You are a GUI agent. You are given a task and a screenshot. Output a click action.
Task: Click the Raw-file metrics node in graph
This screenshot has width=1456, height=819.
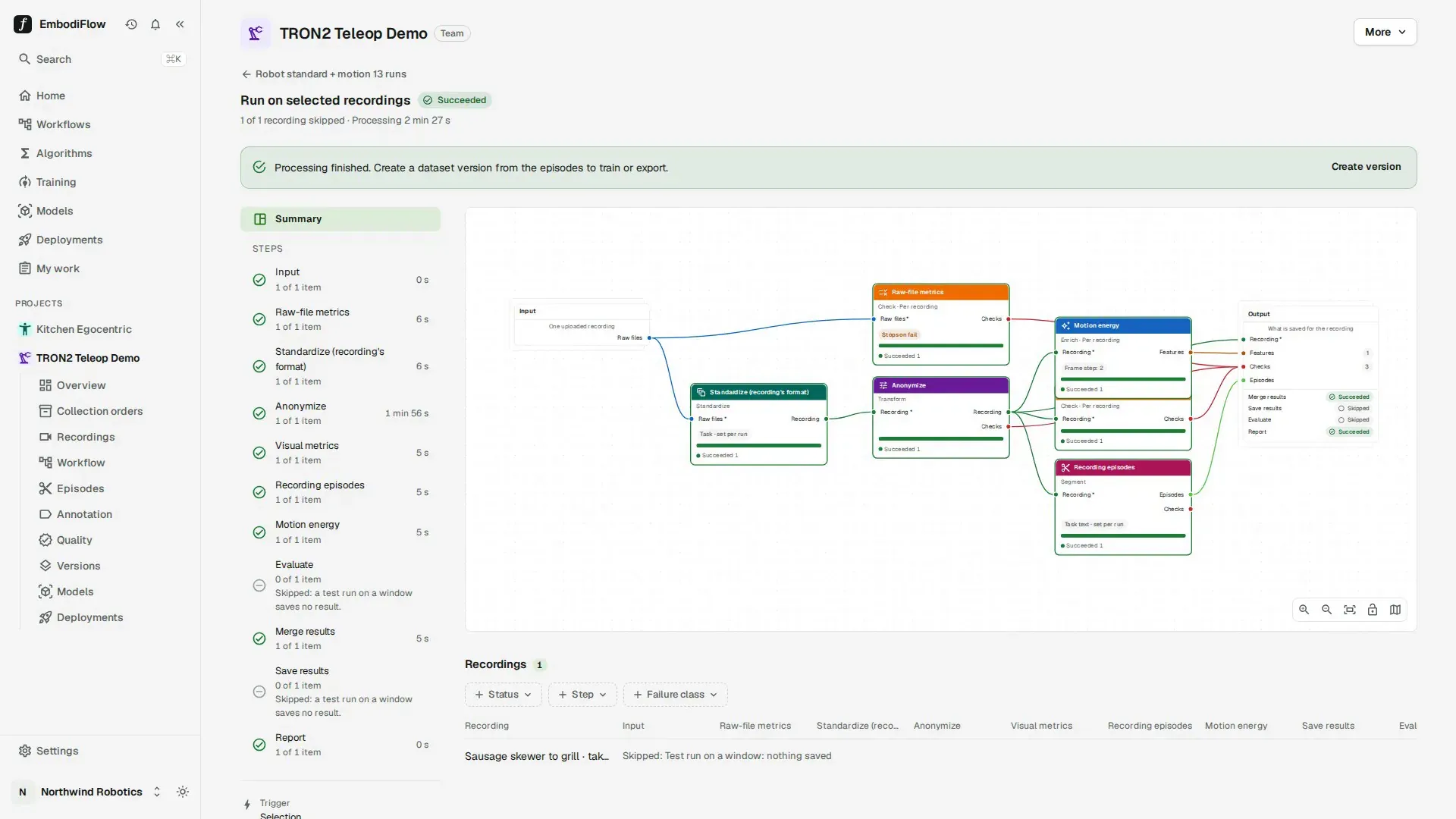[940, 325]
